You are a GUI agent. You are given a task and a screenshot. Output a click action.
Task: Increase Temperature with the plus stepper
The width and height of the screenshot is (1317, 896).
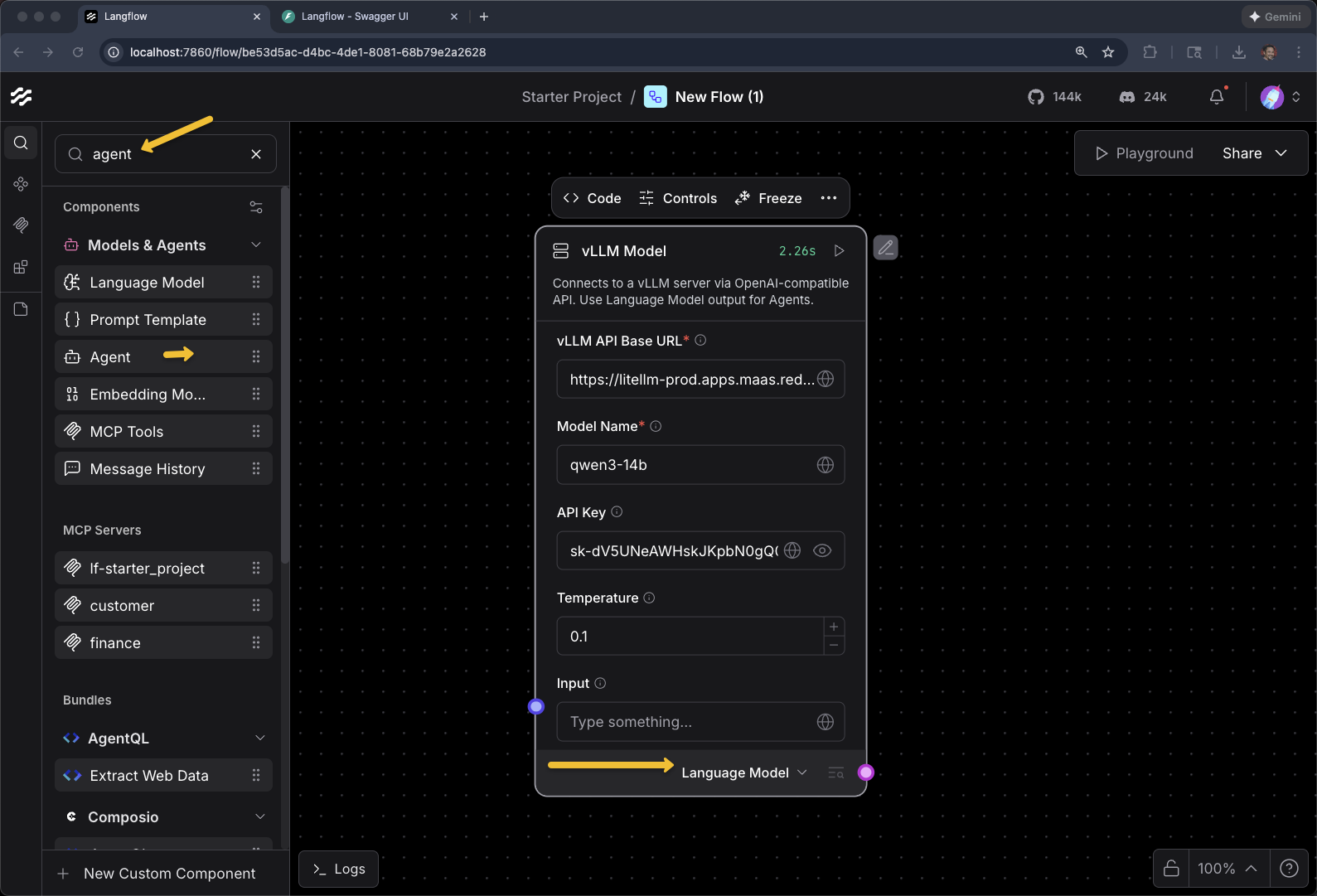click(x=834, y=627)
